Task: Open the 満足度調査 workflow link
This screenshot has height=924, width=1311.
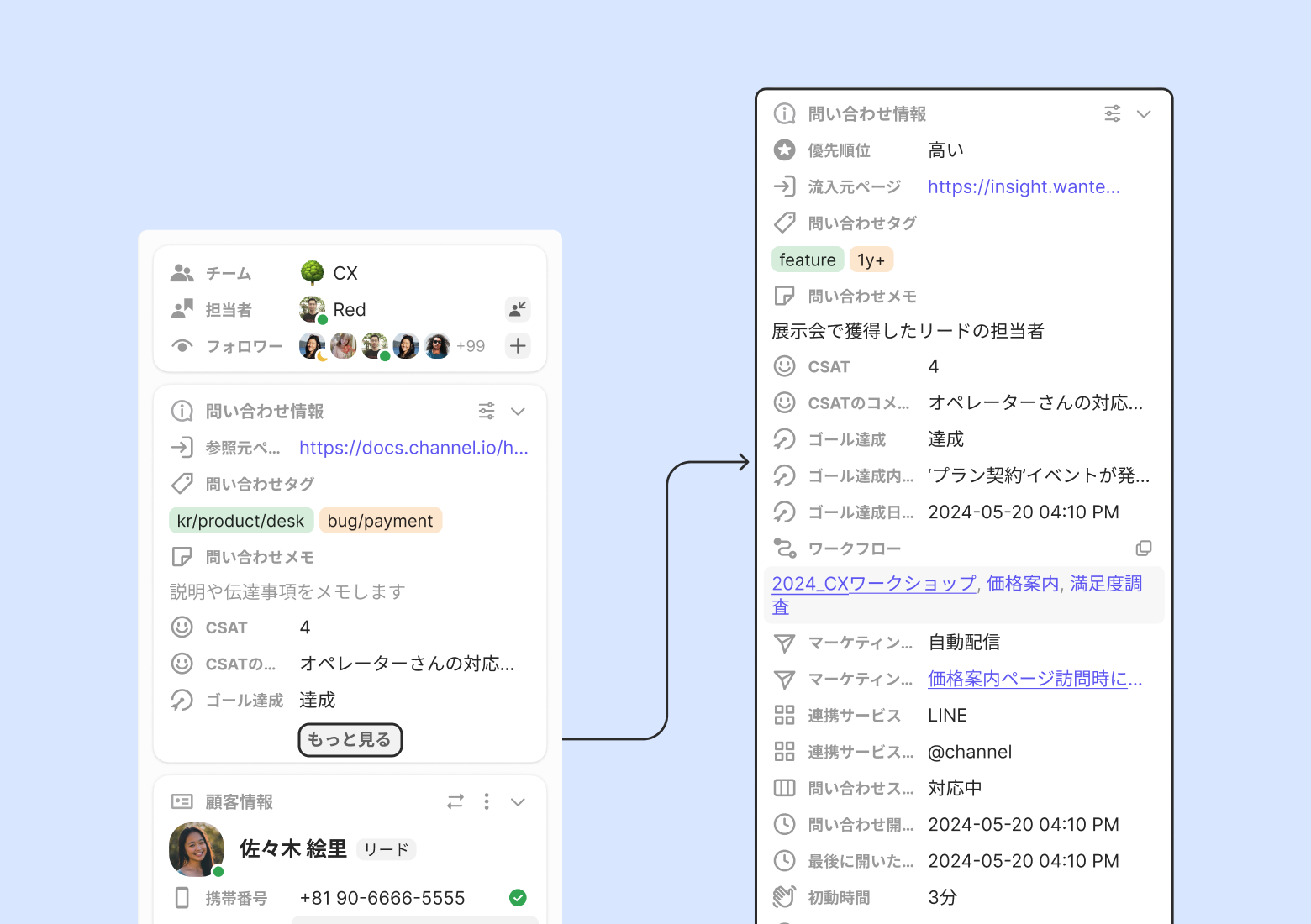Action: 1106,583
